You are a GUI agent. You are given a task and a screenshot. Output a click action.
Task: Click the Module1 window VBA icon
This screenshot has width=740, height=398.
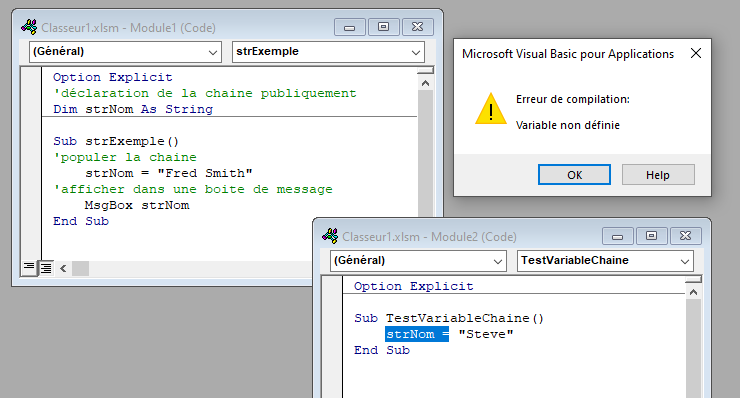29,27
